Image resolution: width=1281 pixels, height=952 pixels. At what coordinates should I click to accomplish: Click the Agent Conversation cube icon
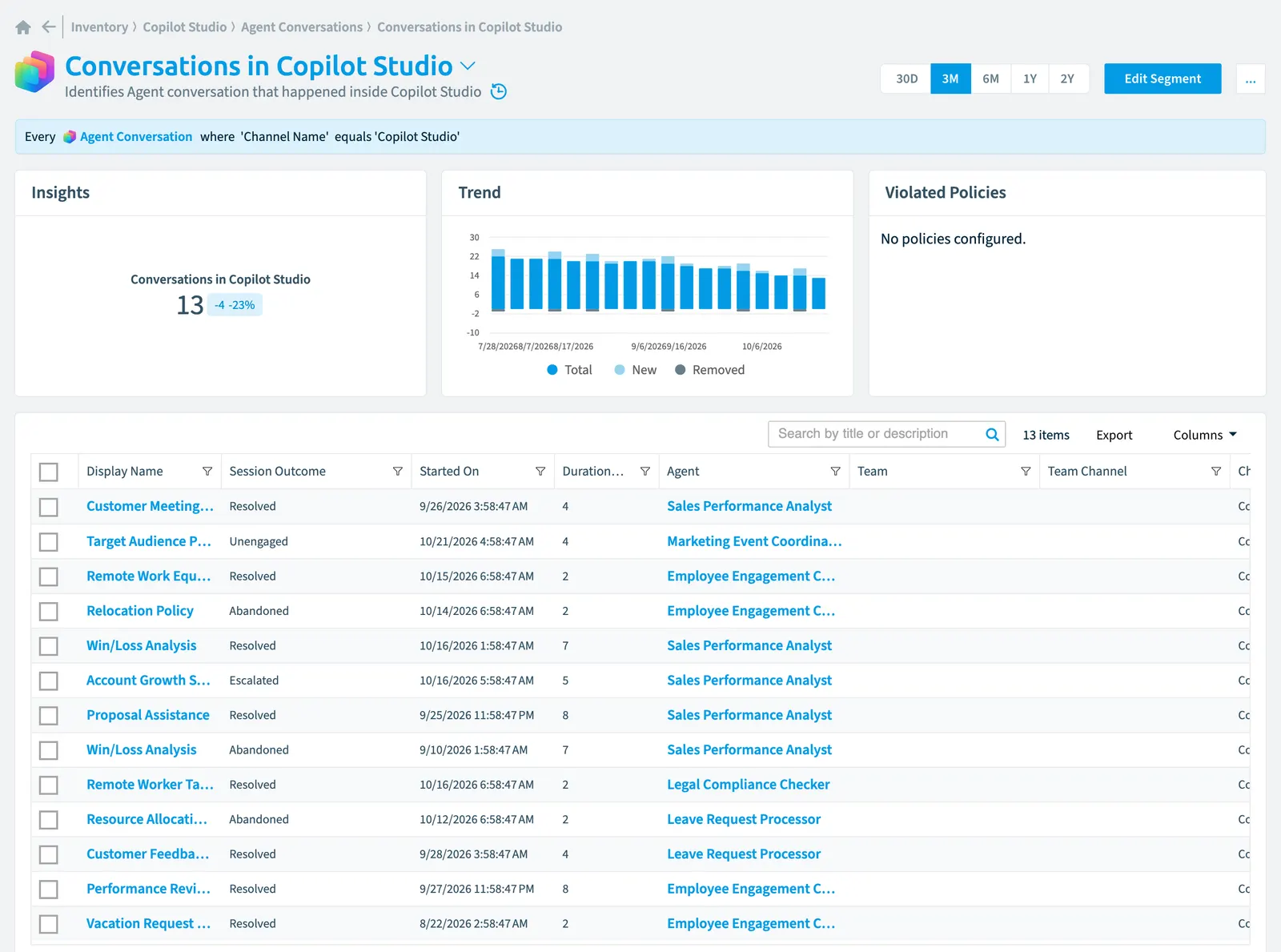[x=70, y=137]
